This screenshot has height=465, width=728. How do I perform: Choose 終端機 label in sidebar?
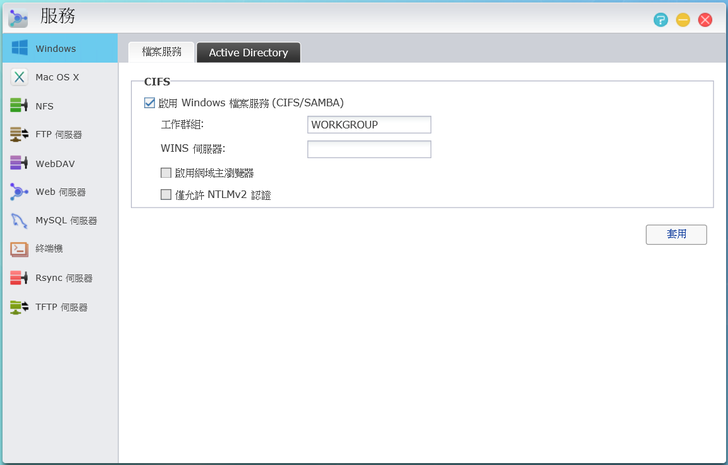[49, 249]
